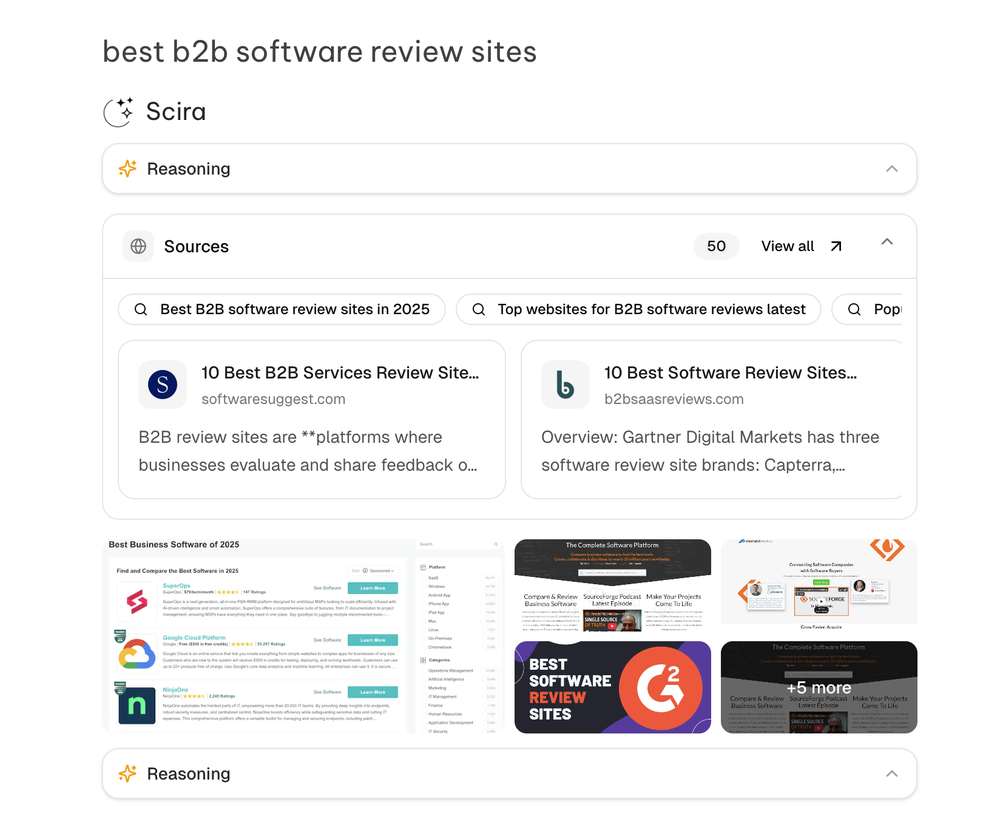
Task: Click the globe icon beside Sources
Action: pyautogui.click(x=138, y=246)
